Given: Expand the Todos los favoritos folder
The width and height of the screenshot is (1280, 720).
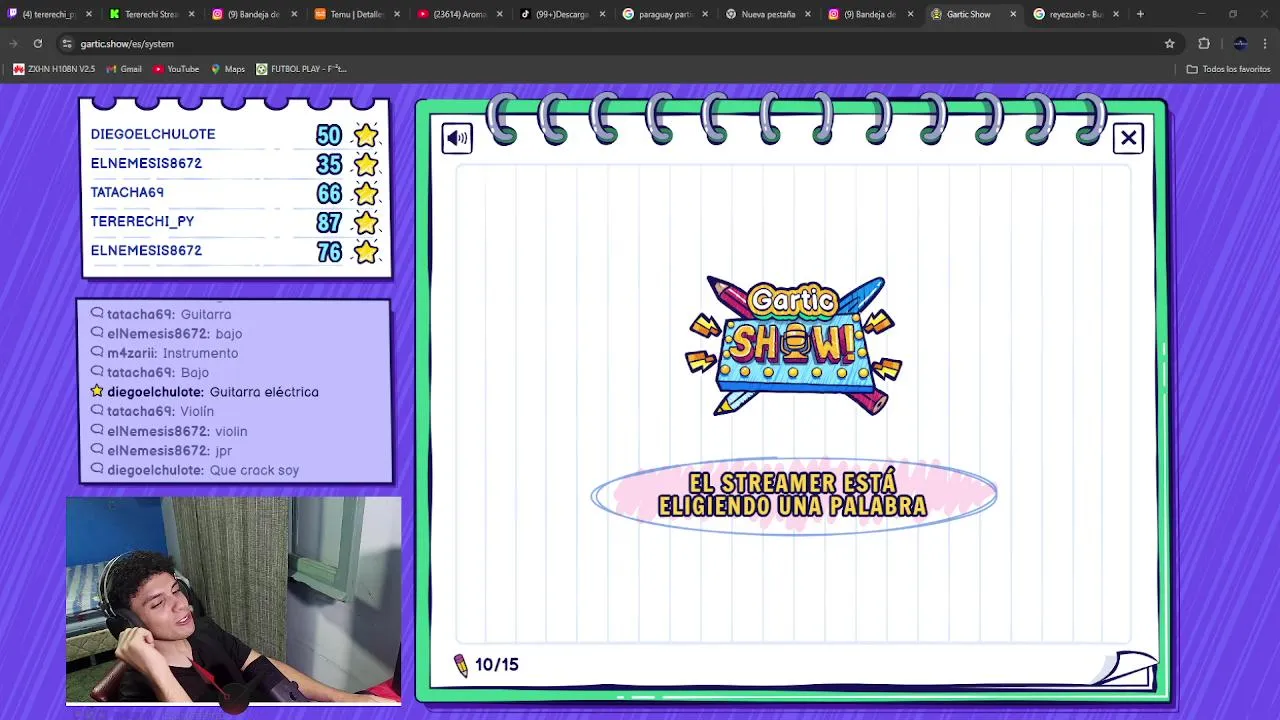Looking at the screenshot, I should (x=1228, y=69).
